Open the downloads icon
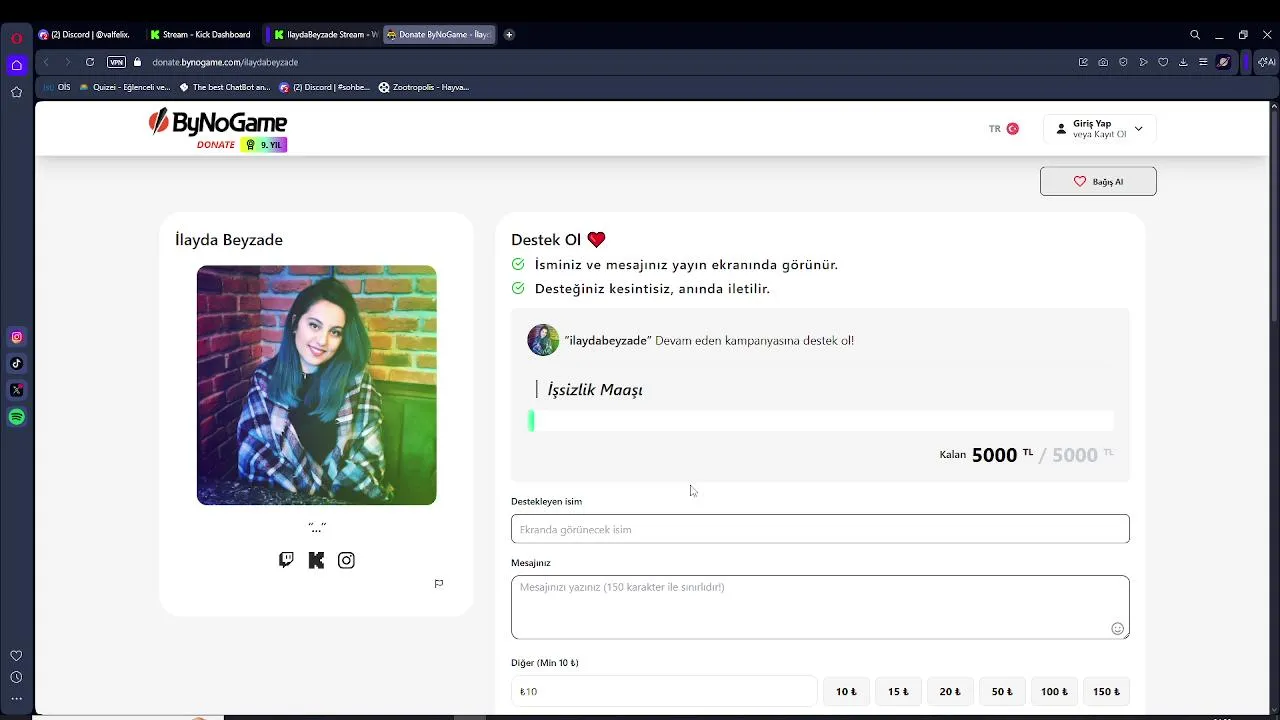The image size is (1280, 720). coord(1183,62)
